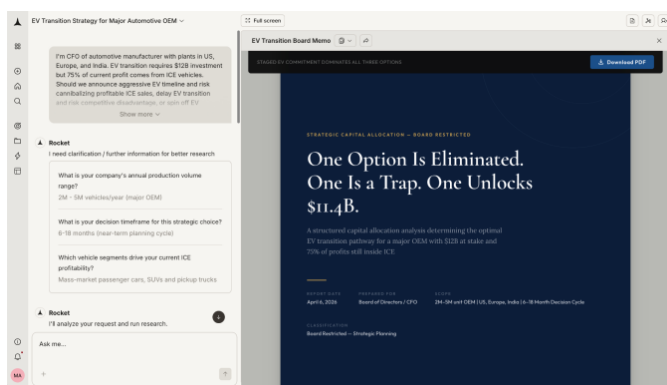Click the share arrow icon beside memo title
The height and width of the screenshot is (385, 667).
(x=366, y=41)
